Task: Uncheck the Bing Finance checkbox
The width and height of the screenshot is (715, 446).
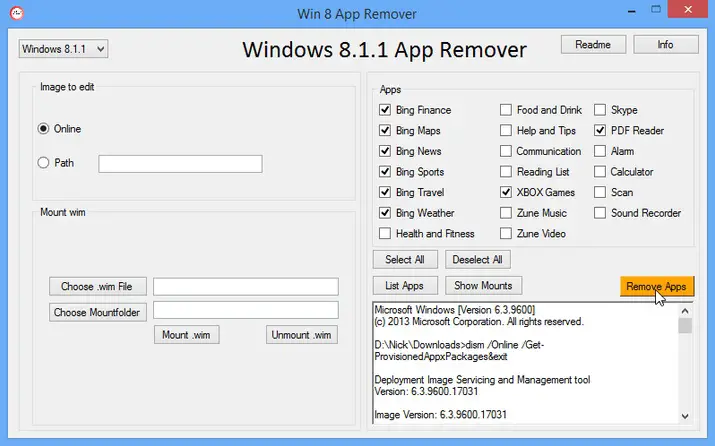Action: click(385, 110)
